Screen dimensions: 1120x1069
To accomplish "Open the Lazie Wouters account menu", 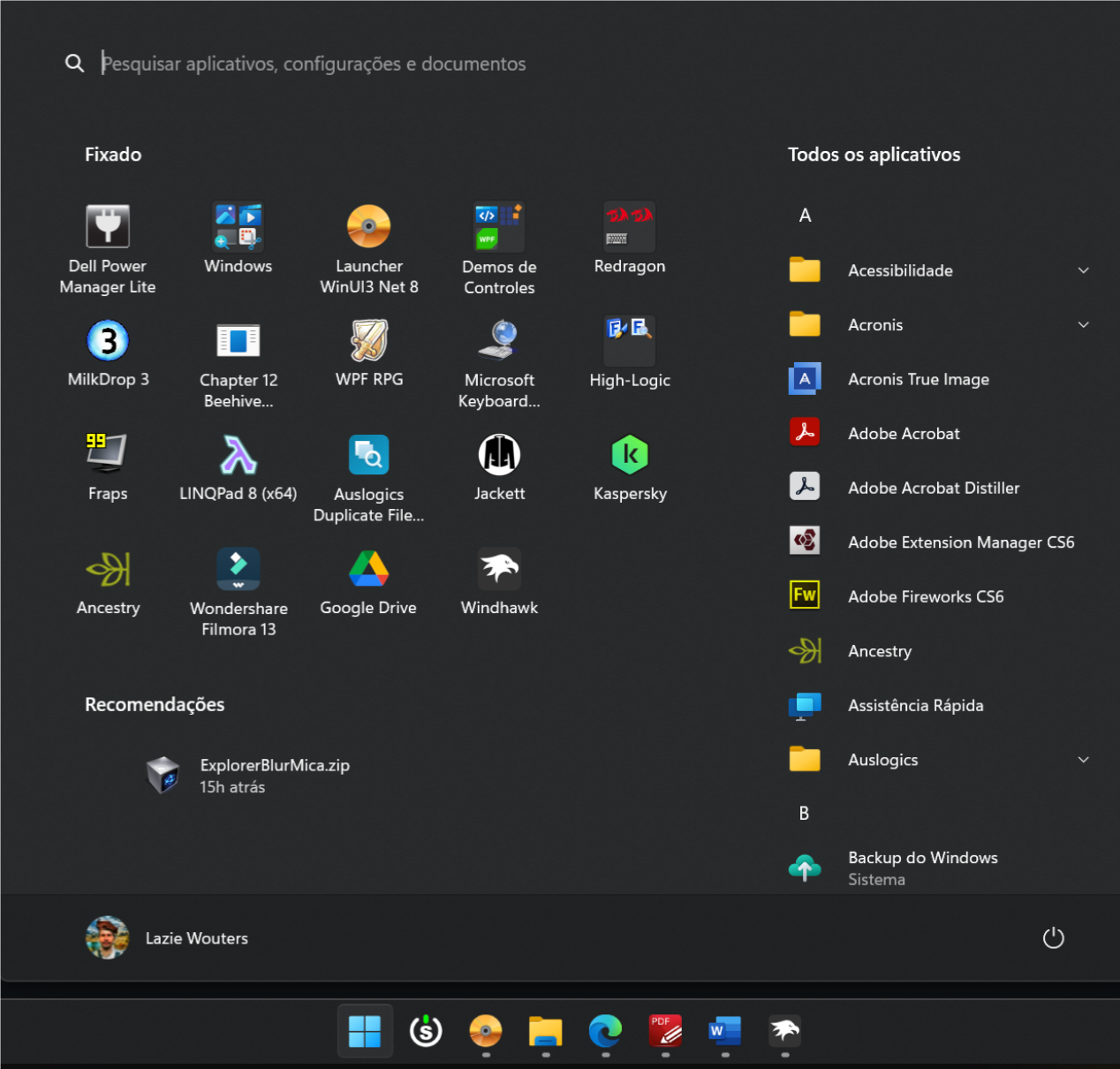I will pyautogui.click(x=168, y=937).
